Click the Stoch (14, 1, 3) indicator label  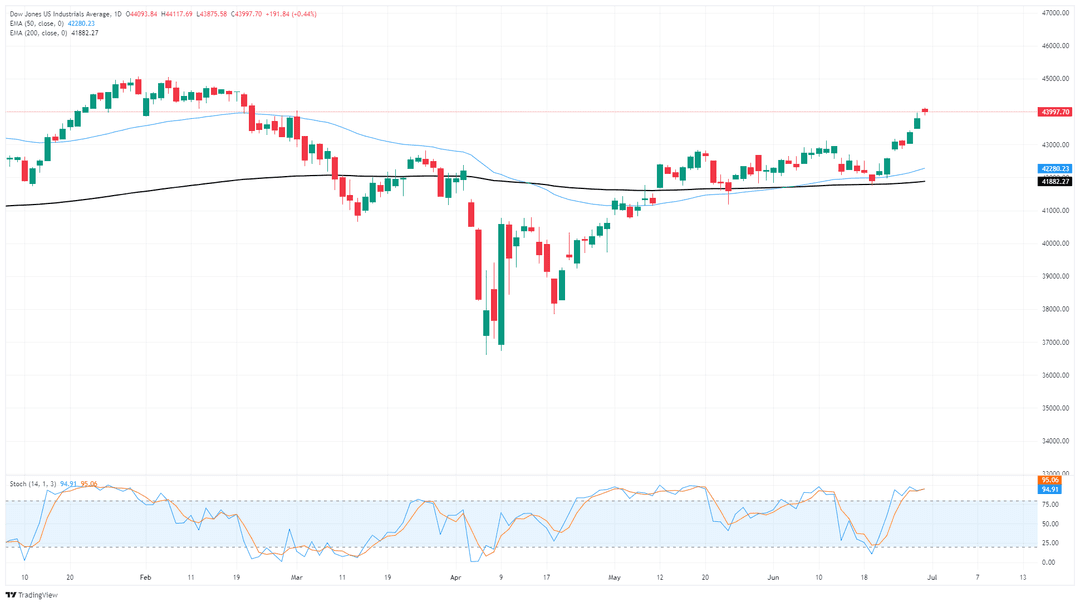pyautogui.click(x=33, y=484)
